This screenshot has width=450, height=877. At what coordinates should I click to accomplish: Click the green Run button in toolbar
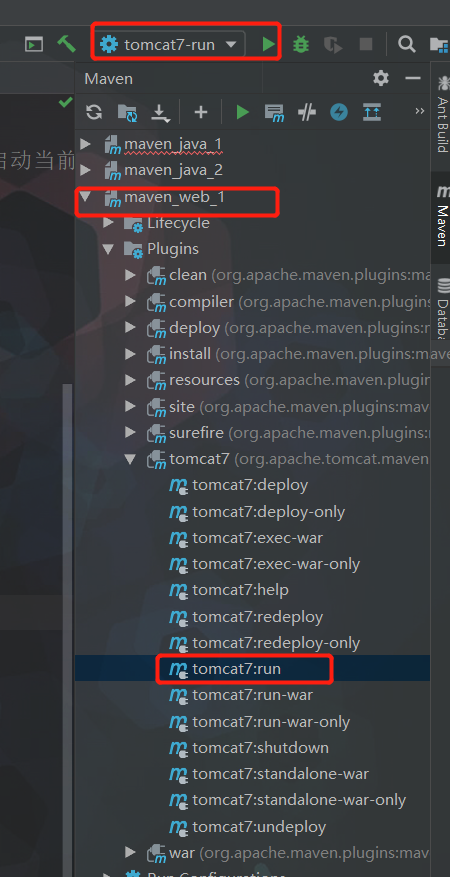[269, 44]
